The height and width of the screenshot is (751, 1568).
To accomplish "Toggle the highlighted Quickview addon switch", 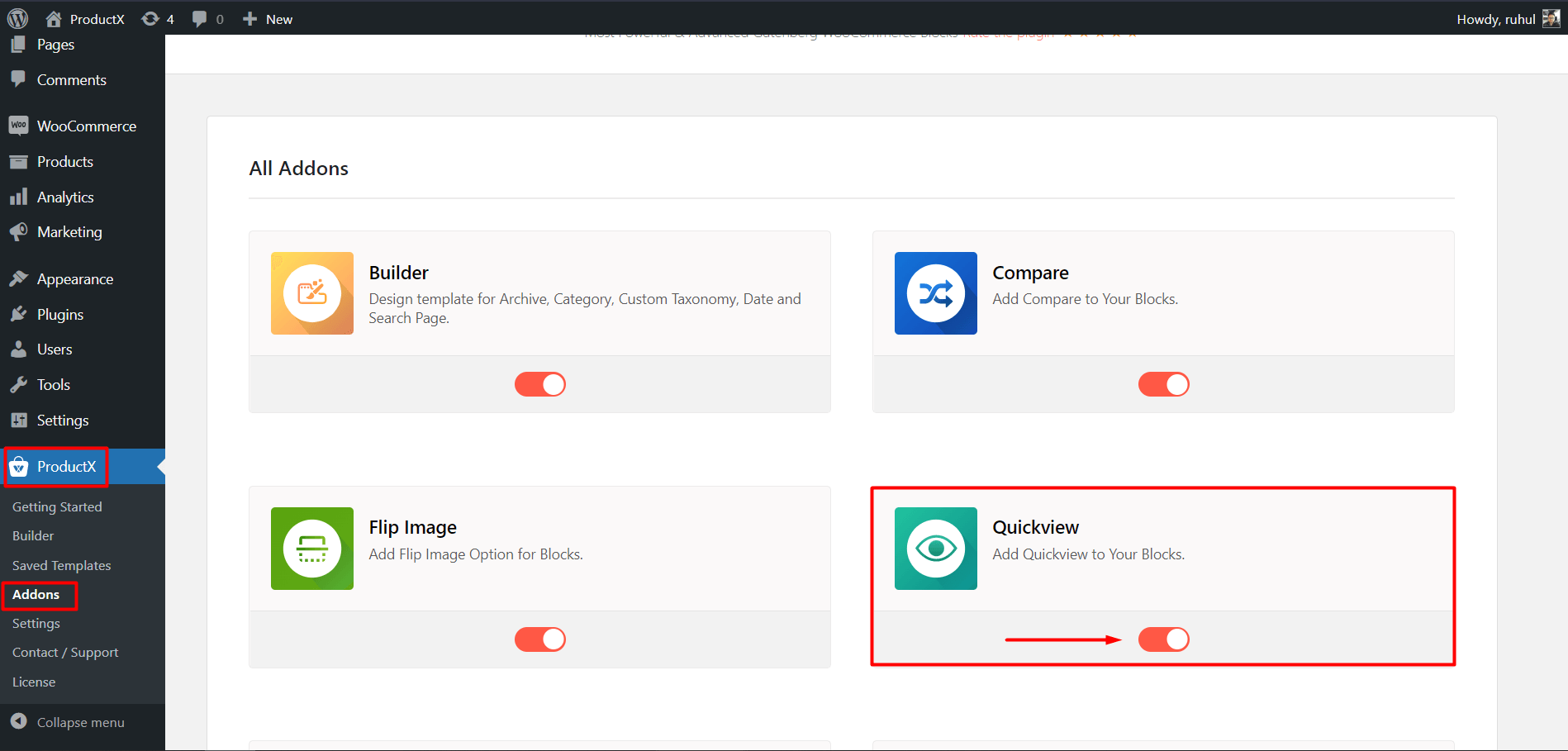I will (1163, 639).
